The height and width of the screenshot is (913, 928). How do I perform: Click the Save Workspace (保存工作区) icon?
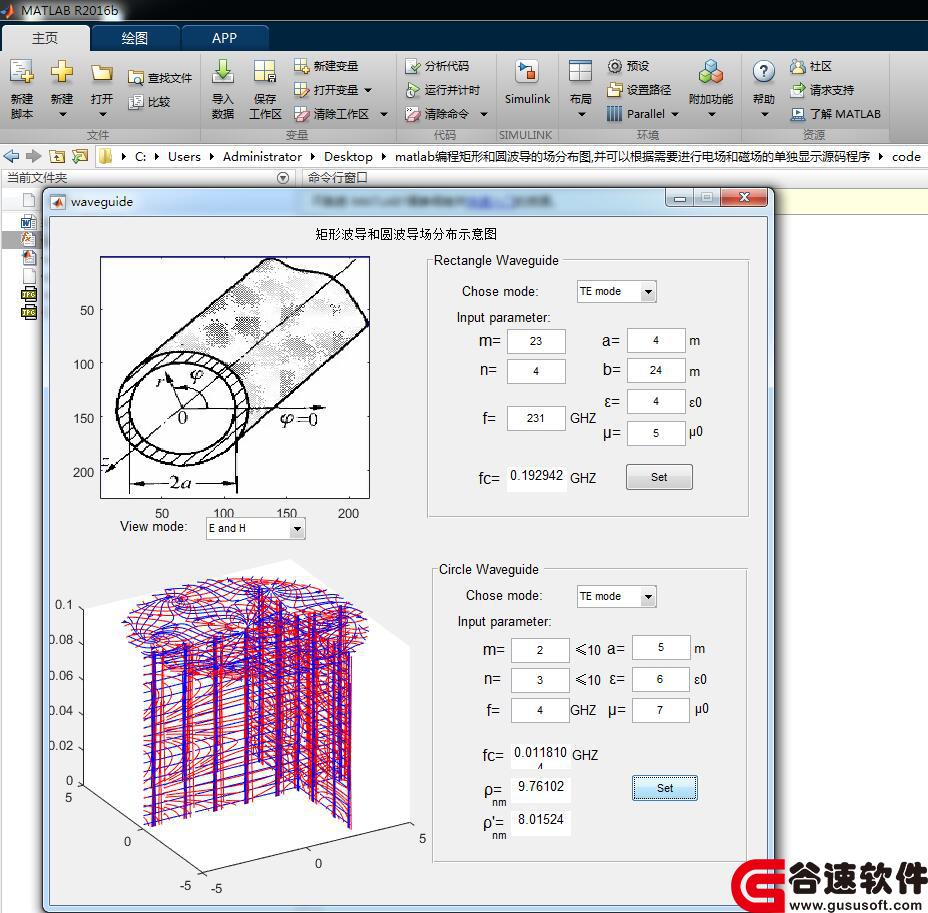[x=265, y=72]
